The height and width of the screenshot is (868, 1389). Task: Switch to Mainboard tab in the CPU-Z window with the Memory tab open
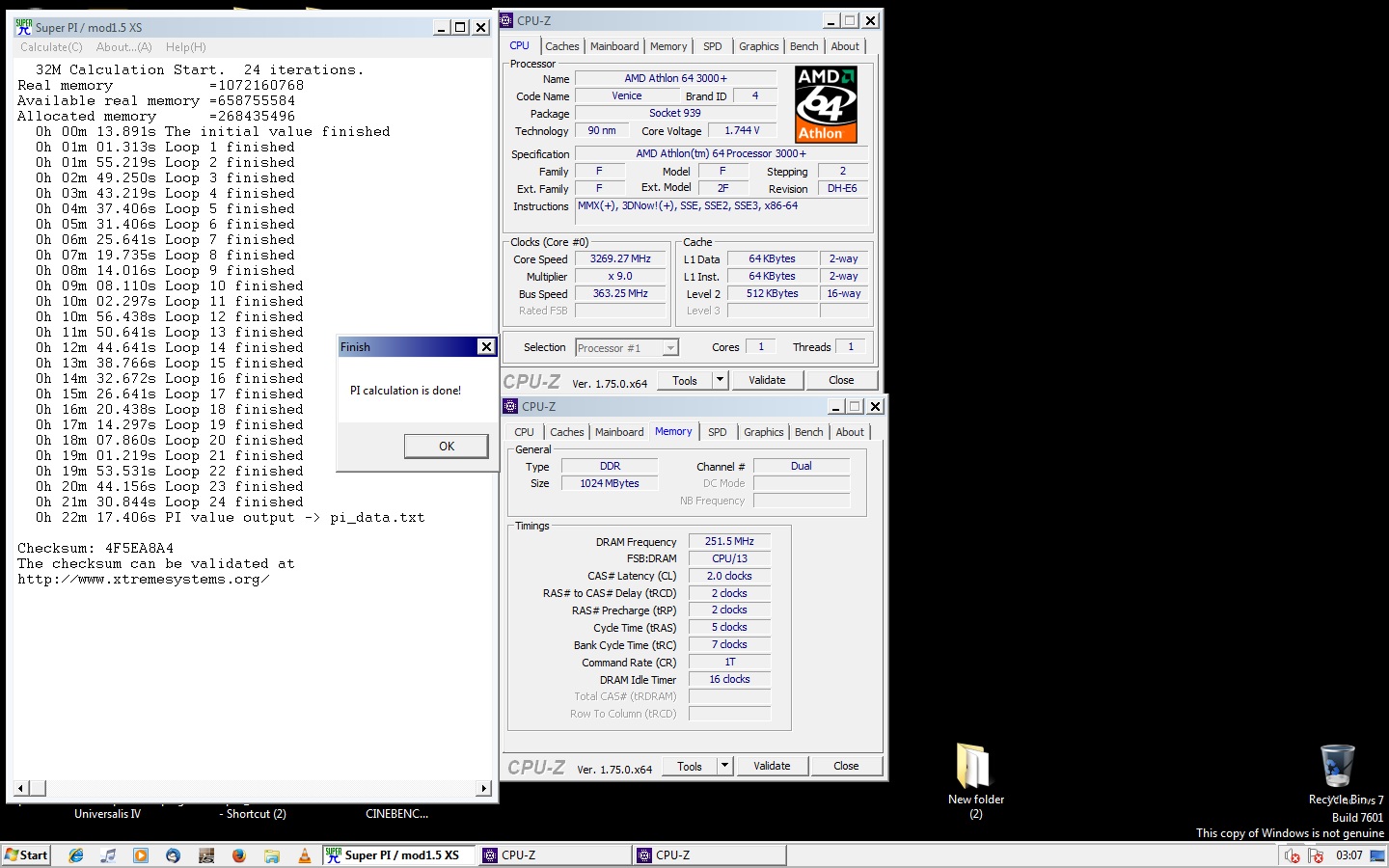pyautogui.click(x=619, y=432)
